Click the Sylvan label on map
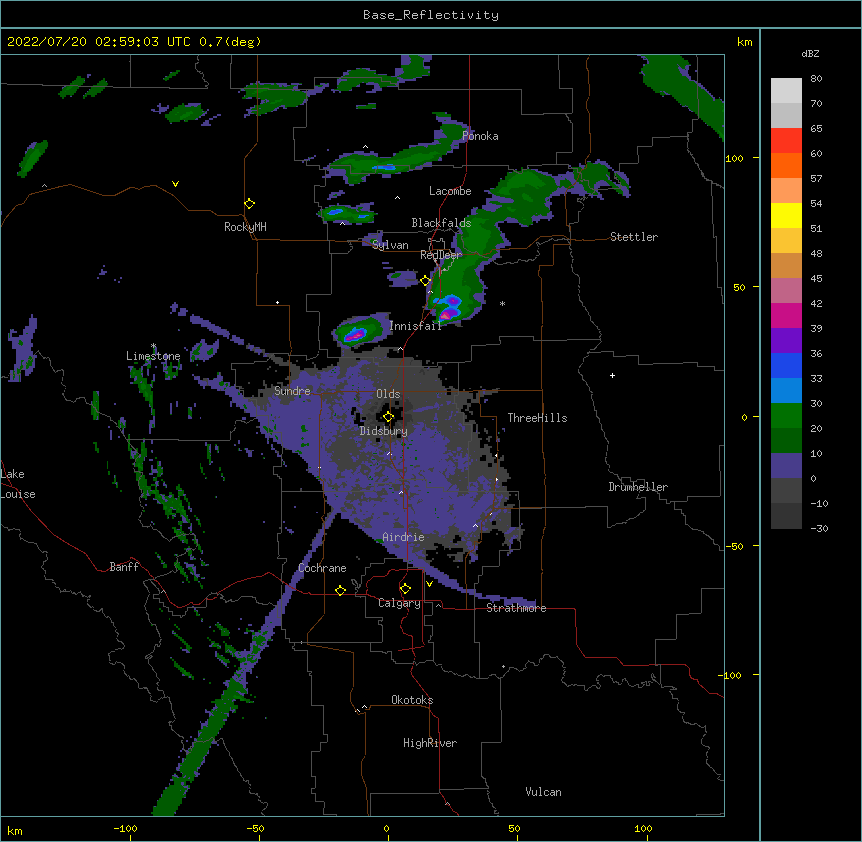This screenshot has height=842, width=862. tap(390, 245)
